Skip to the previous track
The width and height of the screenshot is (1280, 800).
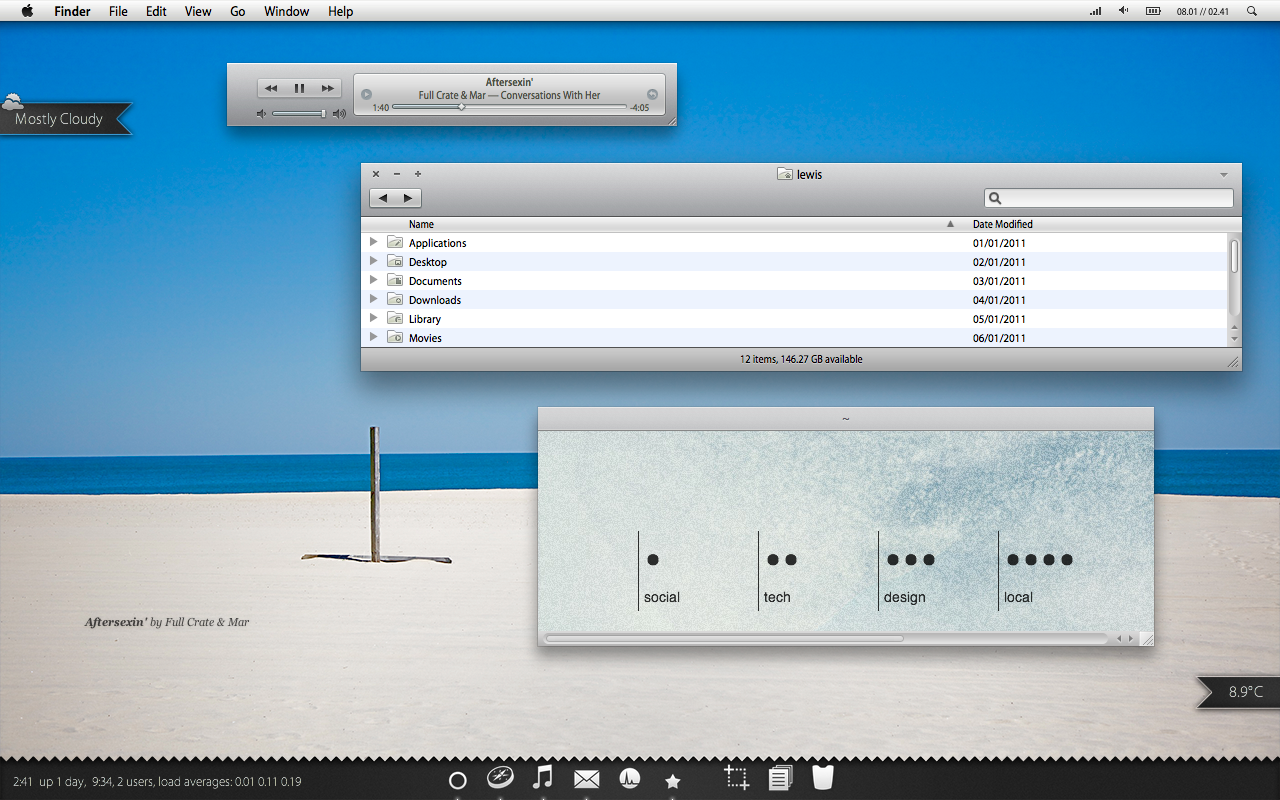click(271, 88)
